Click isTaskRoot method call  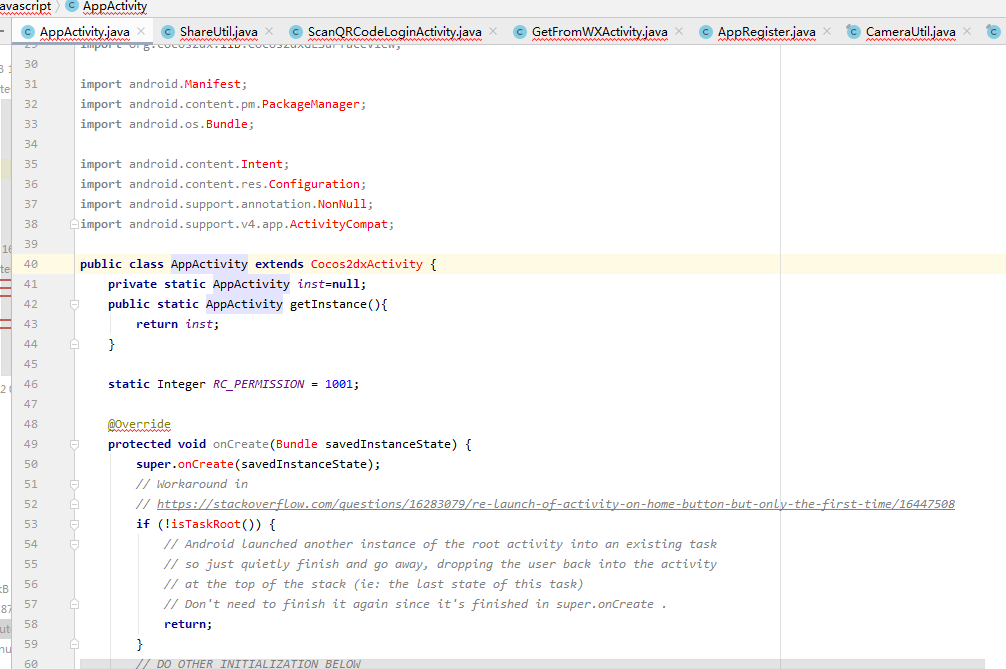(205, 524)
